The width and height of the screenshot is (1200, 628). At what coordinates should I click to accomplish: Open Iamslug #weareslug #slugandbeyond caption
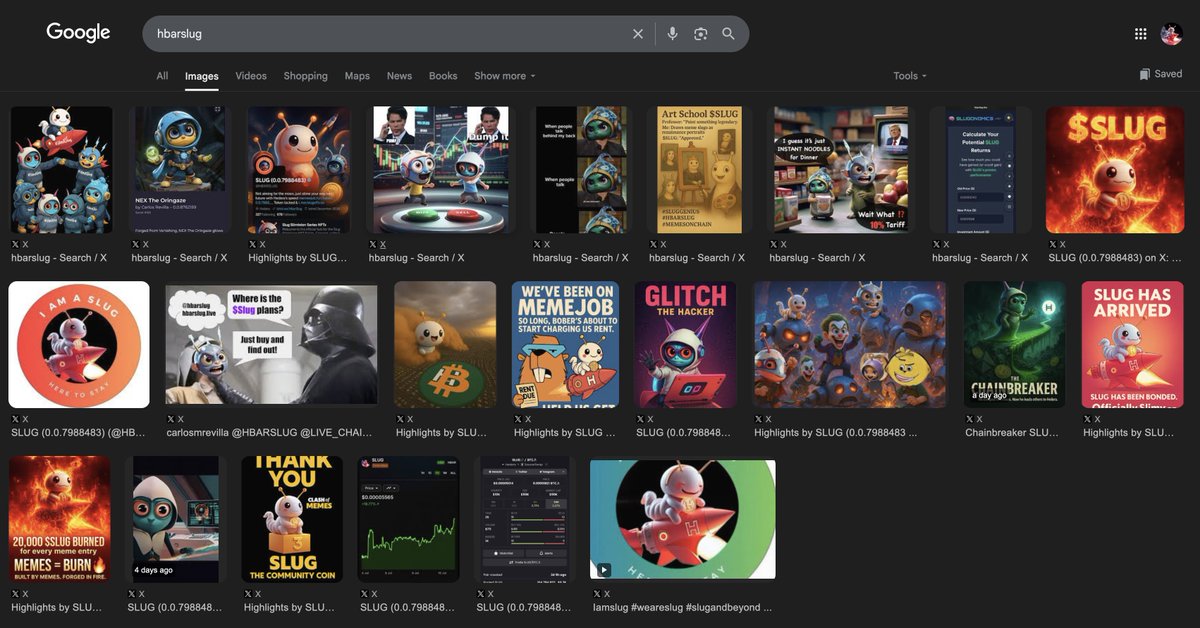click(x=682, y=608)
